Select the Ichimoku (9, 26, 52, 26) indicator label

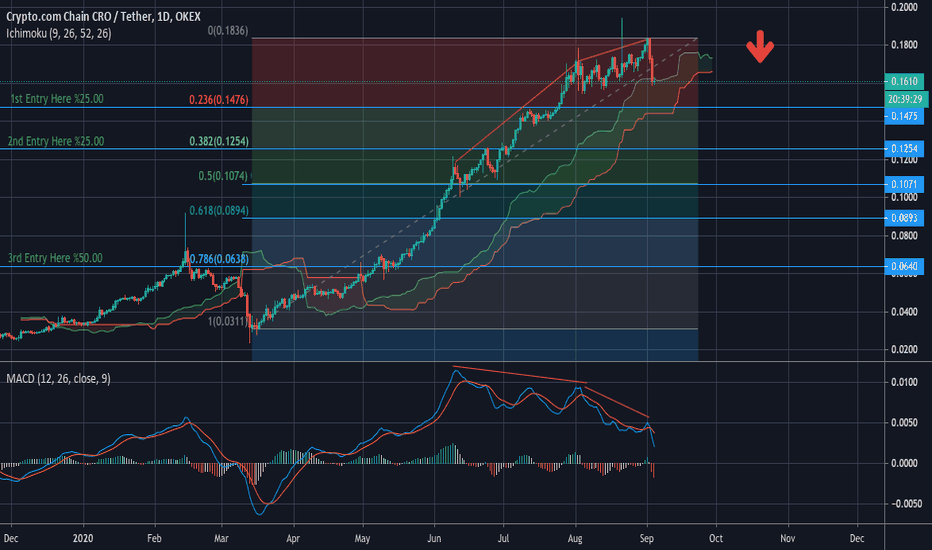(59, 33)
